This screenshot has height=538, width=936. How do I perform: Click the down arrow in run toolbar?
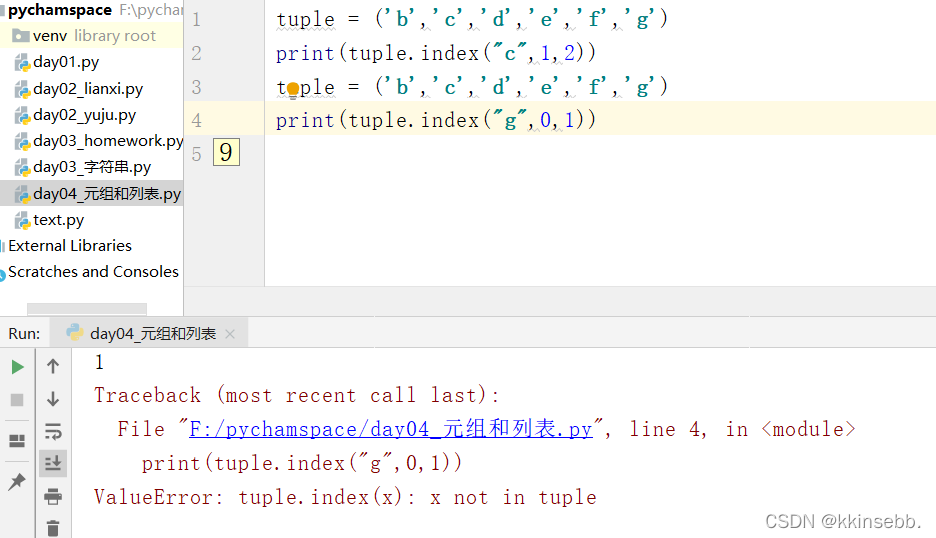[x=53, y=399]
